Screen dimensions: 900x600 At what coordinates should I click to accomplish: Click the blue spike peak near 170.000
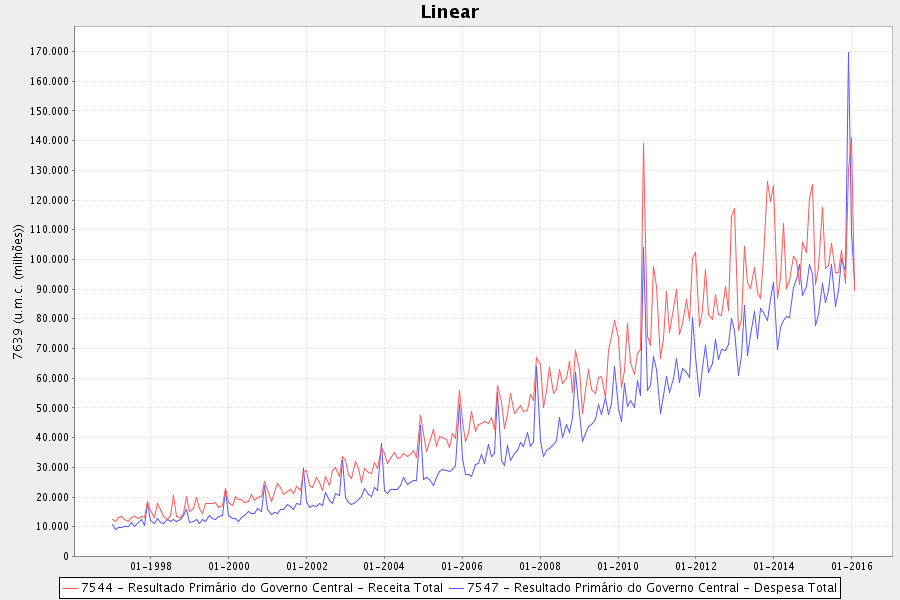(x=848, y=53)
